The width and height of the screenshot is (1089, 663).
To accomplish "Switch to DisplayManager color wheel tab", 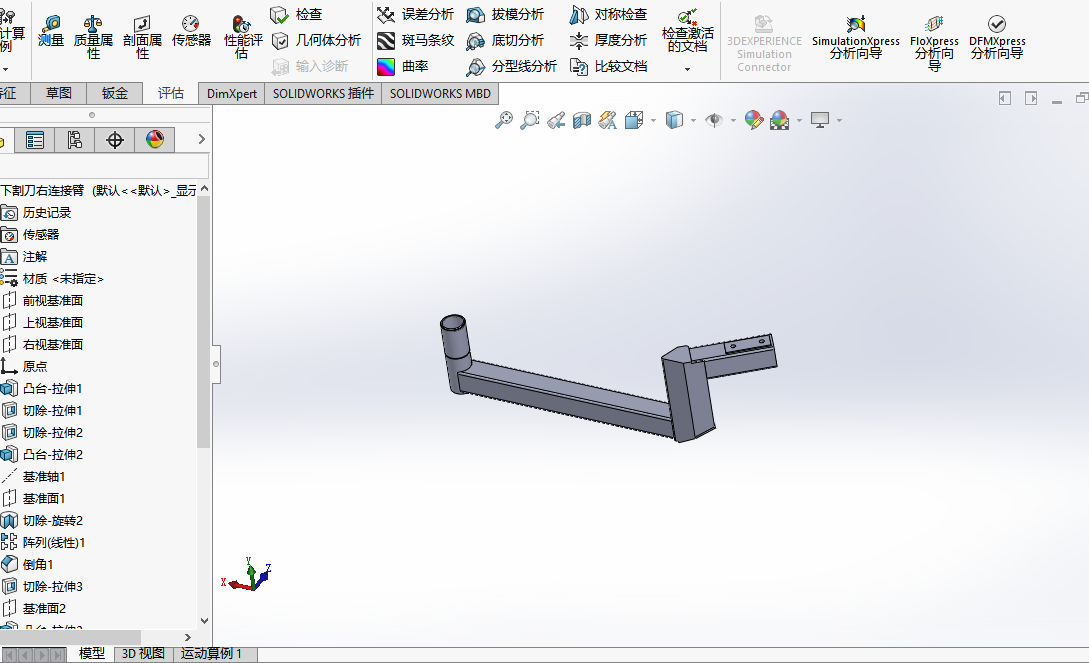I will (155, 140).
